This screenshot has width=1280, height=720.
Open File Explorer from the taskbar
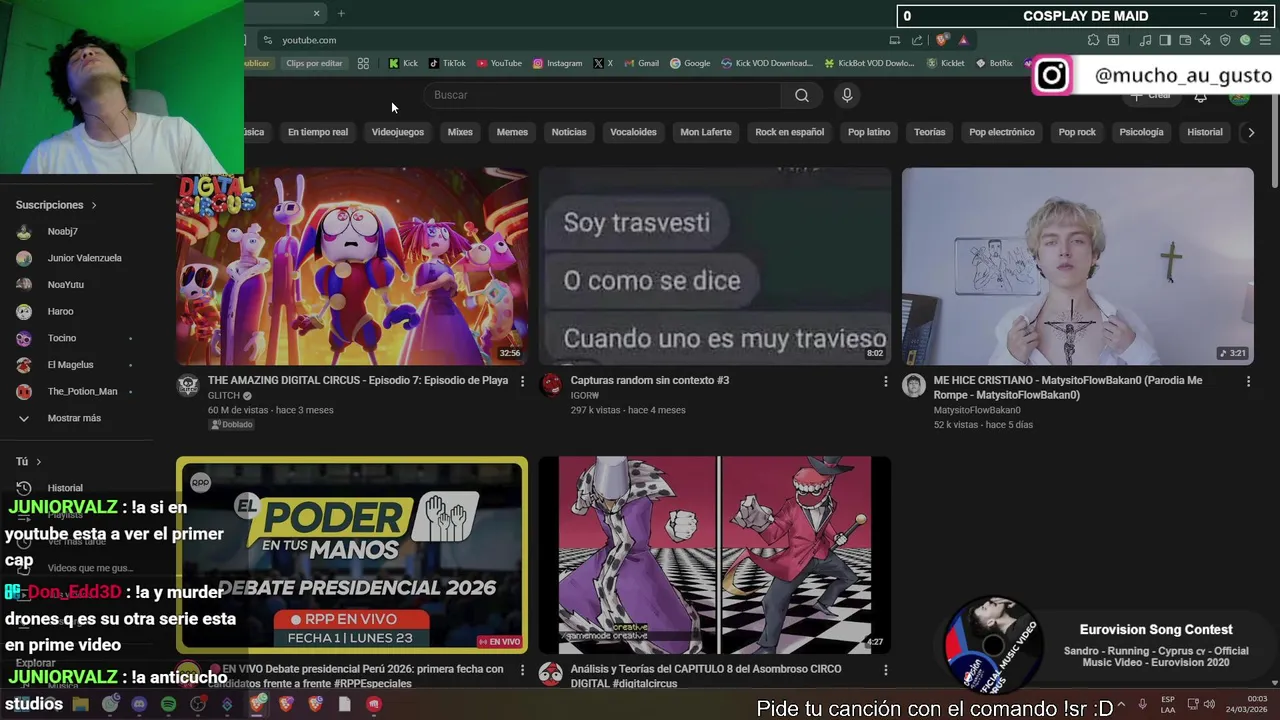[x=81, y=704]
